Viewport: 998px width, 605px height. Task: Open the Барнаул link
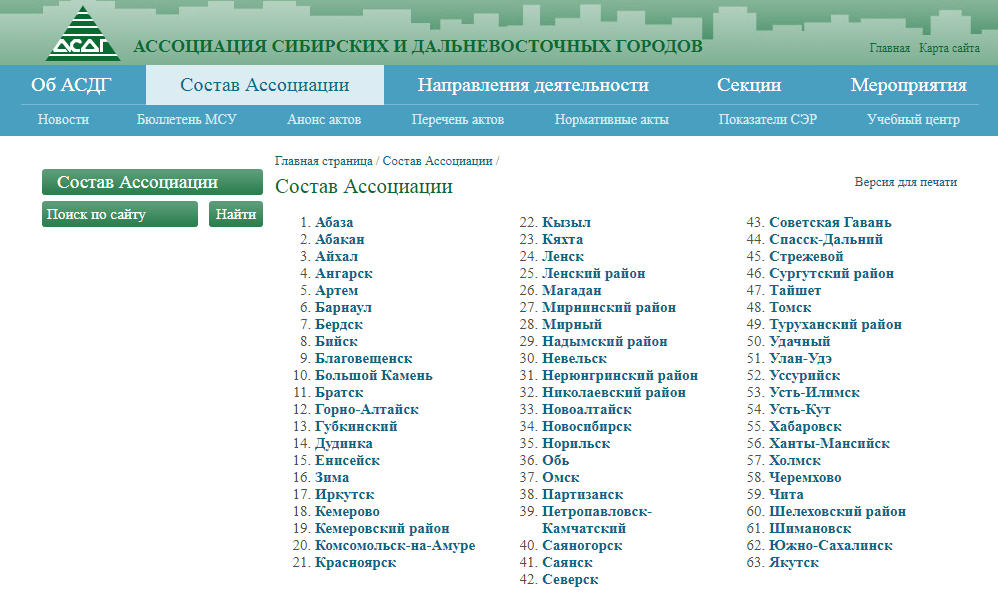(343, 307)
